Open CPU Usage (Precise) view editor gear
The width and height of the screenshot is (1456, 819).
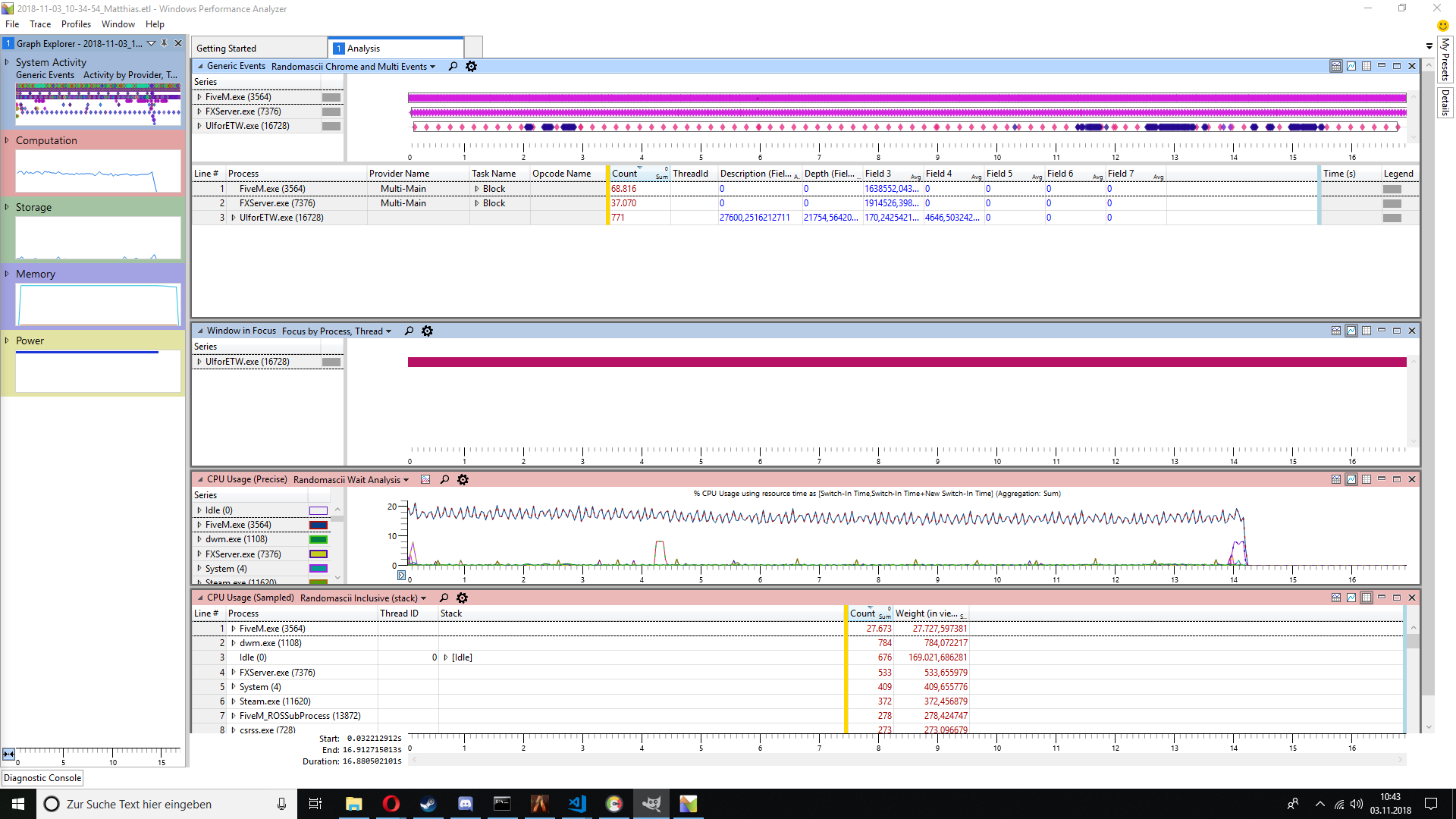pyautogui.click(x=463, y=480)
